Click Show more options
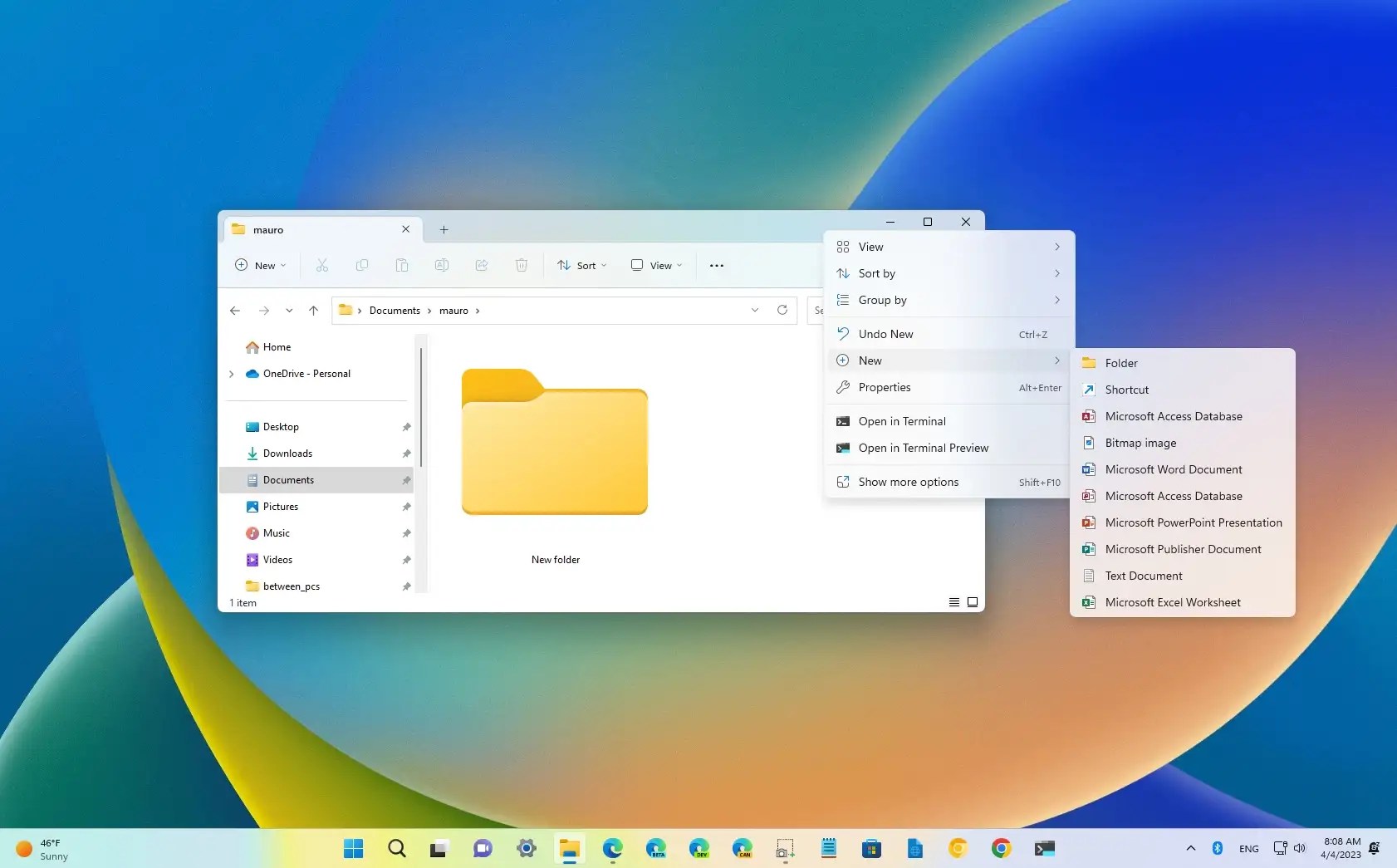Image resolution: width=1397 pixels, height=868 pixels. point(908,482)
